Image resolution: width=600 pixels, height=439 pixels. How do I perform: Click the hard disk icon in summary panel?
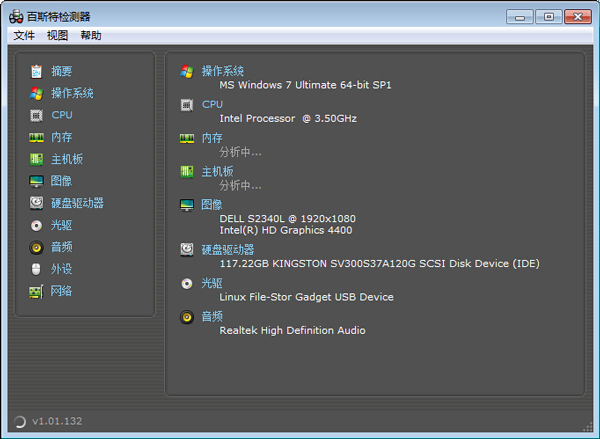(x=187, y=250)
